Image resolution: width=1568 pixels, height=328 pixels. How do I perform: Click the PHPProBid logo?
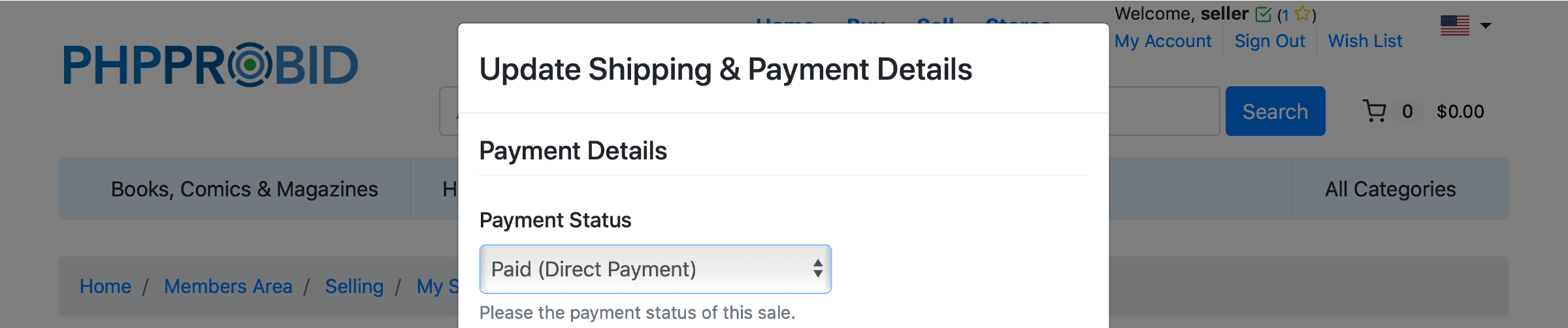(210, 65)
